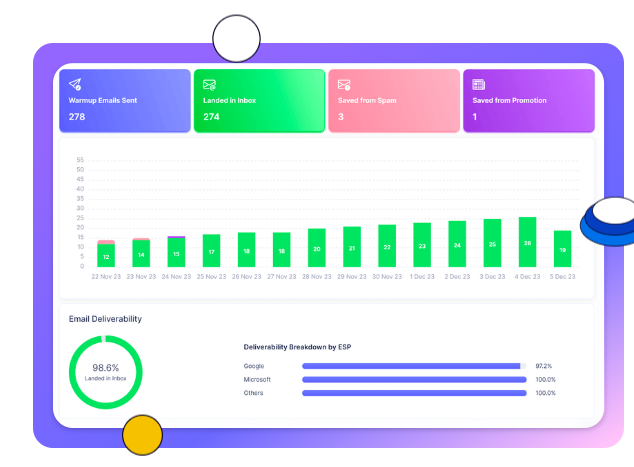634x467 pixels.
Task: Select the Saved from Promotion card
Action: click(x=528, y=101)
